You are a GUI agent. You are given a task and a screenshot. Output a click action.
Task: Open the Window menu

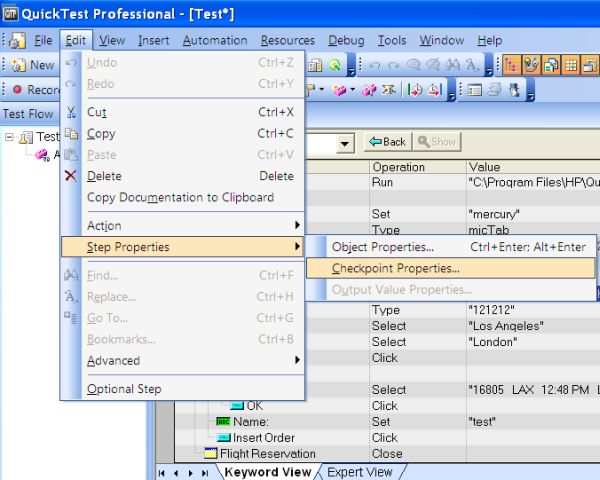click(x=442, y=40)
